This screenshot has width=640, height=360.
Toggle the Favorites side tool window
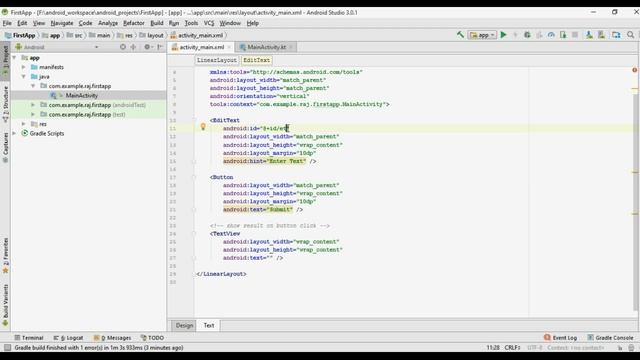coord(5,256)
